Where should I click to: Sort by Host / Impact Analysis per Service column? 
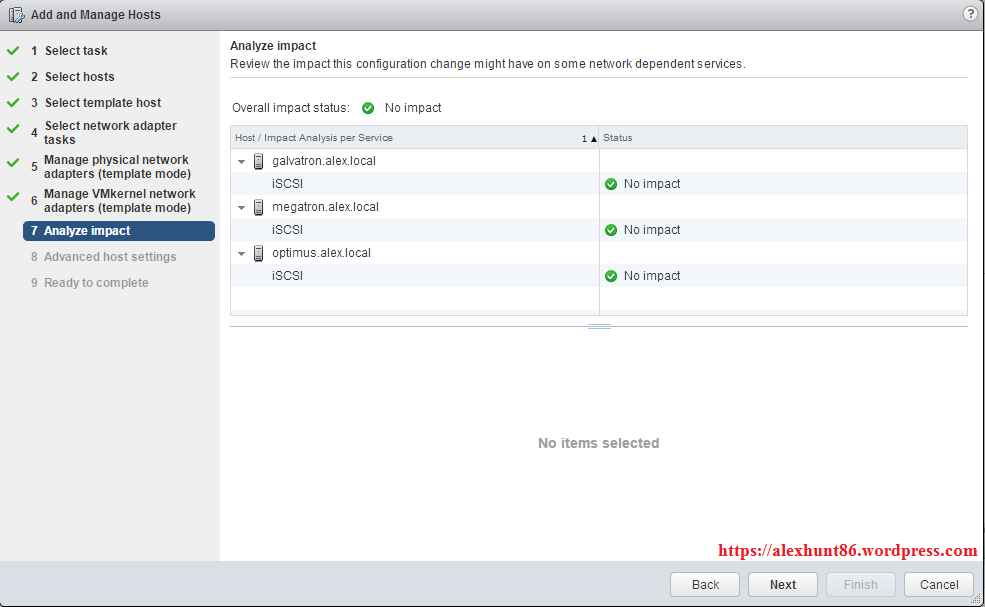tap(415, 138)
